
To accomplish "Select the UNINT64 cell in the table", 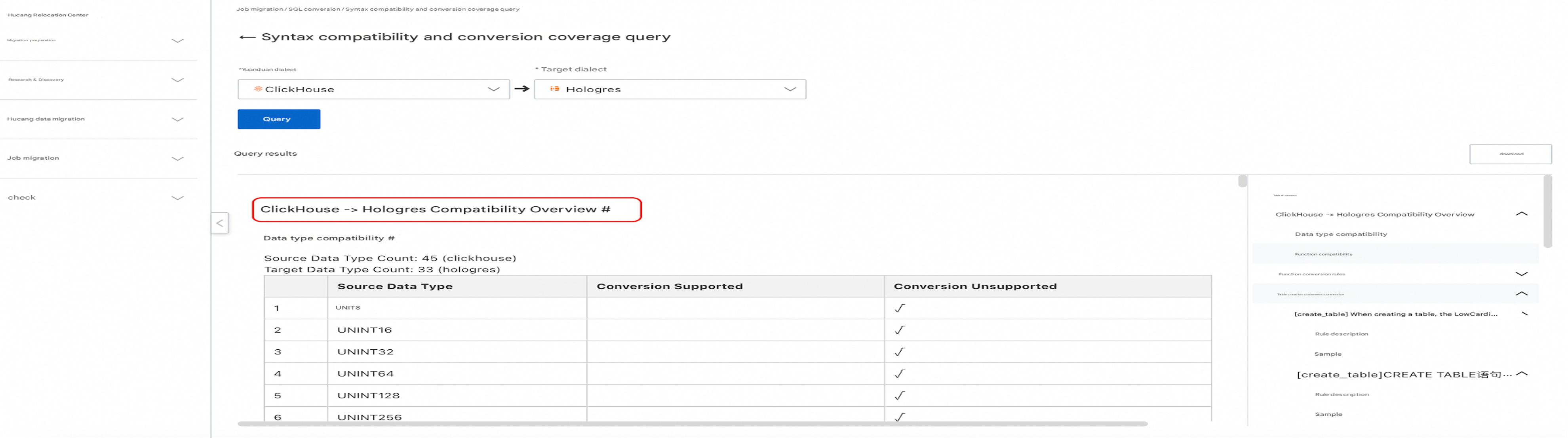I will tap(457, 374).
